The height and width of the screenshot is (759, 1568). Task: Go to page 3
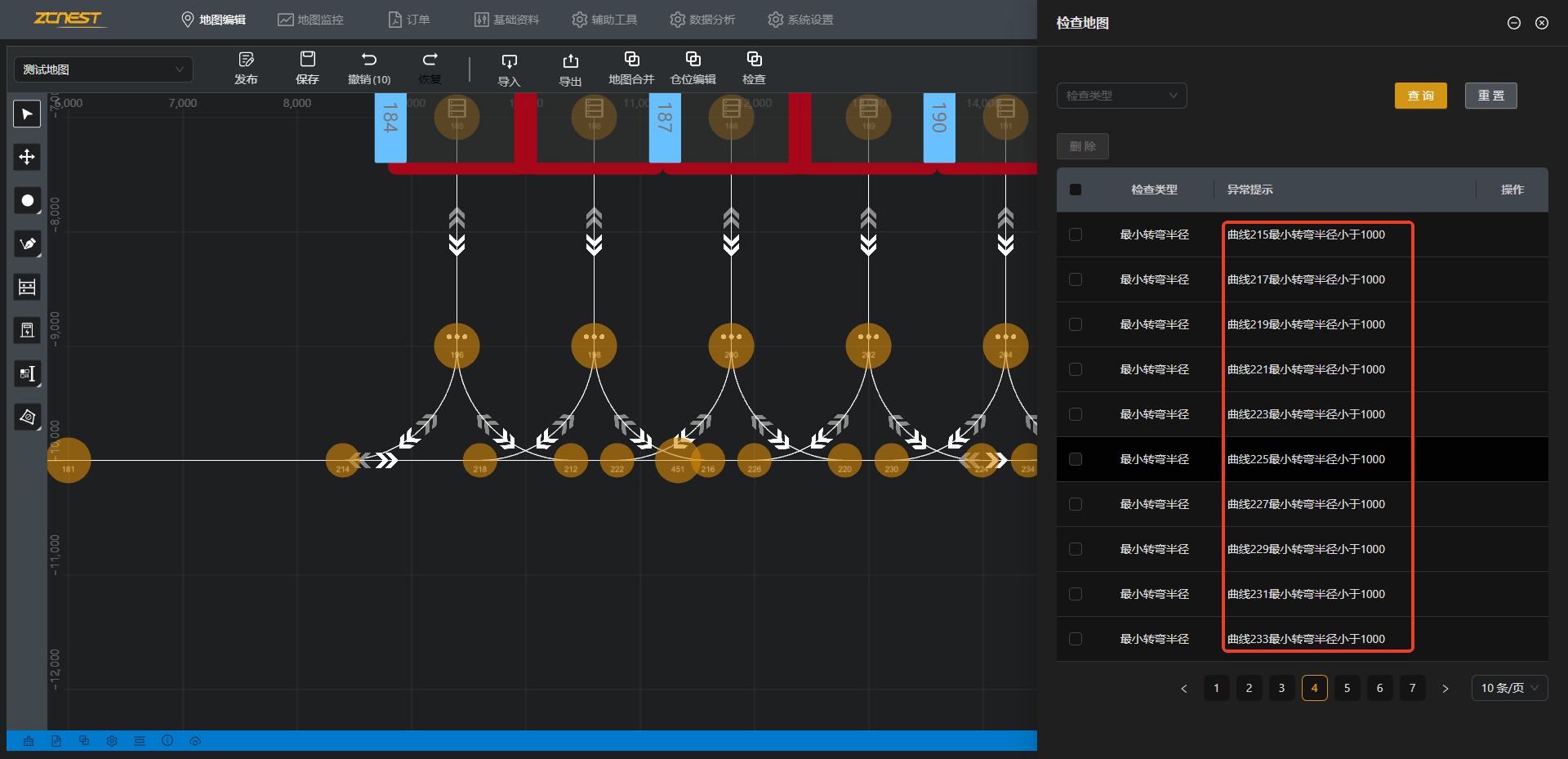pyautogui.click(x=1282, y=688)
